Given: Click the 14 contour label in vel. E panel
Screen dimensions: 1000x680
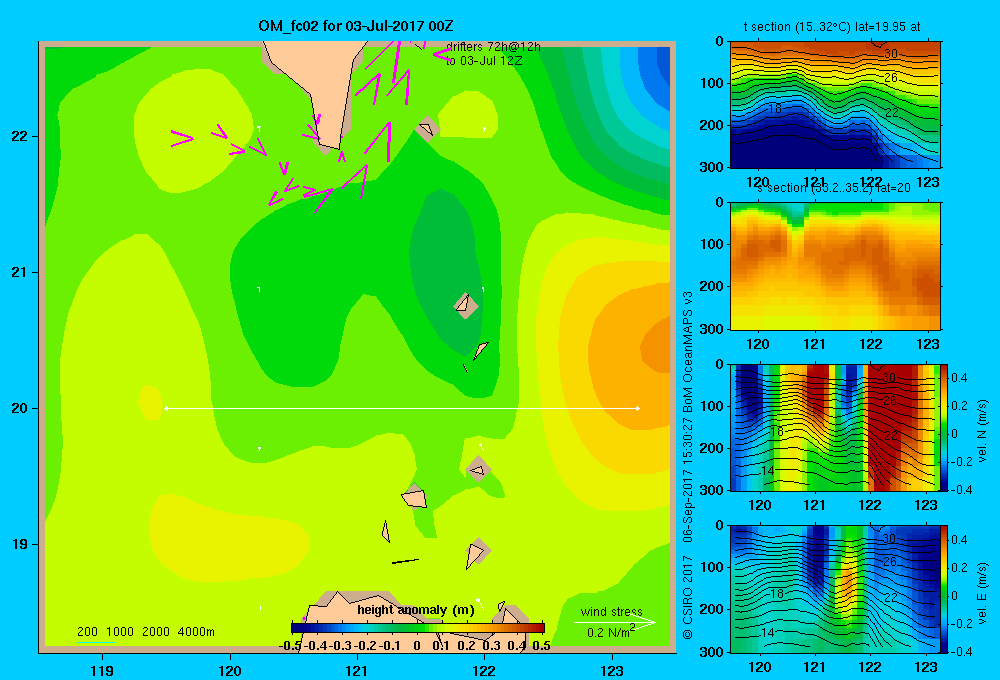Looking at the screenshot, I should point(767,633).
